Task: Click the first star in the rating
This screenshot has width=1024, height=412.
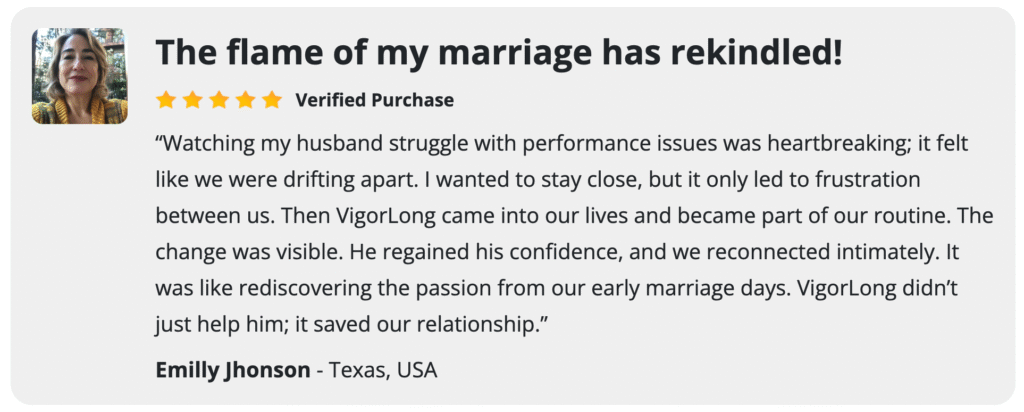Action: pyautogui.click(x=166, y=100)
